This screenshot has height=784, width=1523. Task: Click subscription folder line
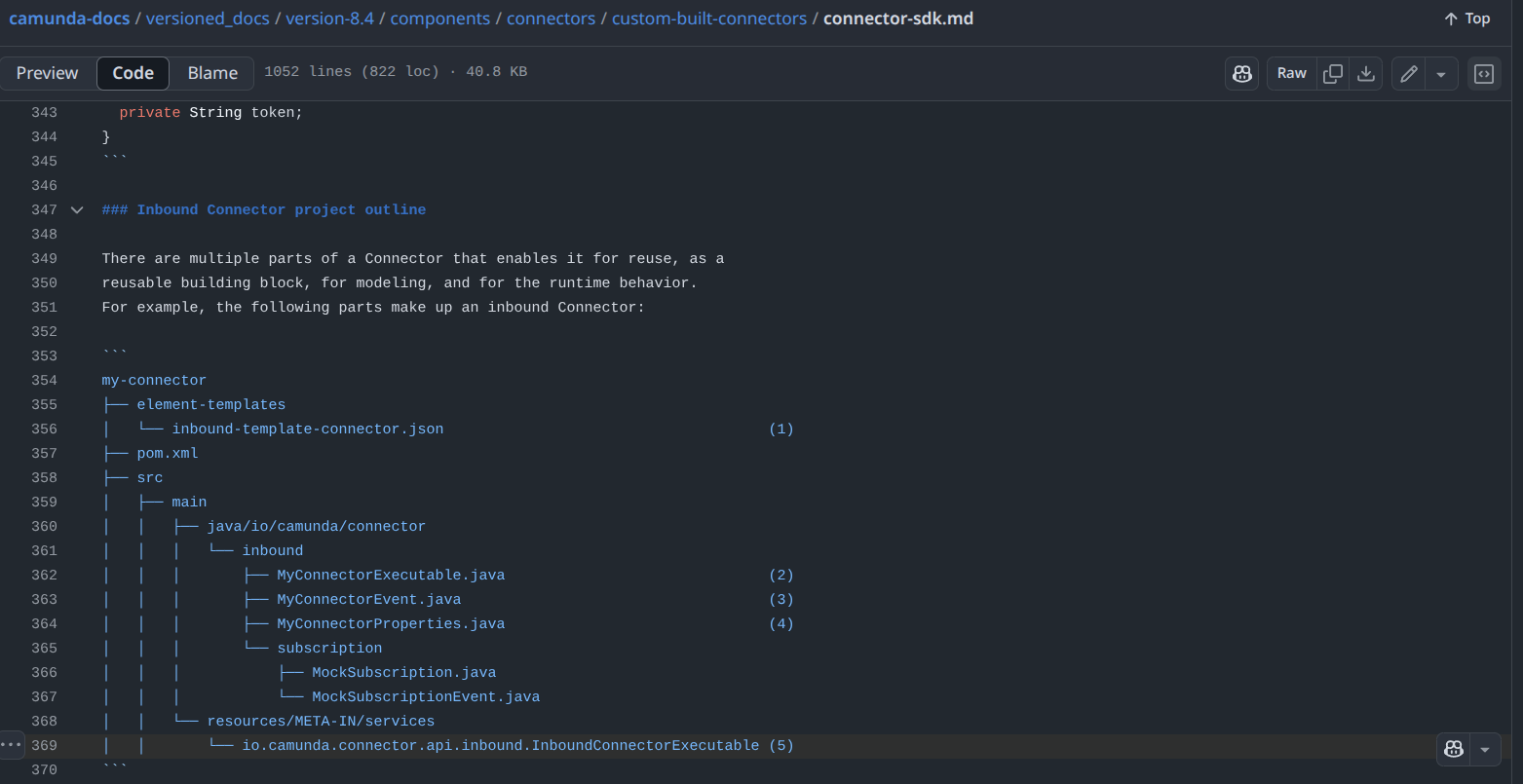point(329,649)
